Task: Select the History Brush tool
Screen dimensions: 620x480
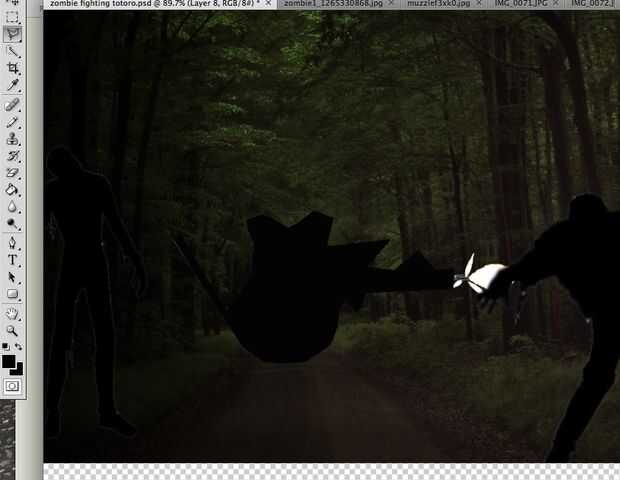Action: (x=12, y=156)
